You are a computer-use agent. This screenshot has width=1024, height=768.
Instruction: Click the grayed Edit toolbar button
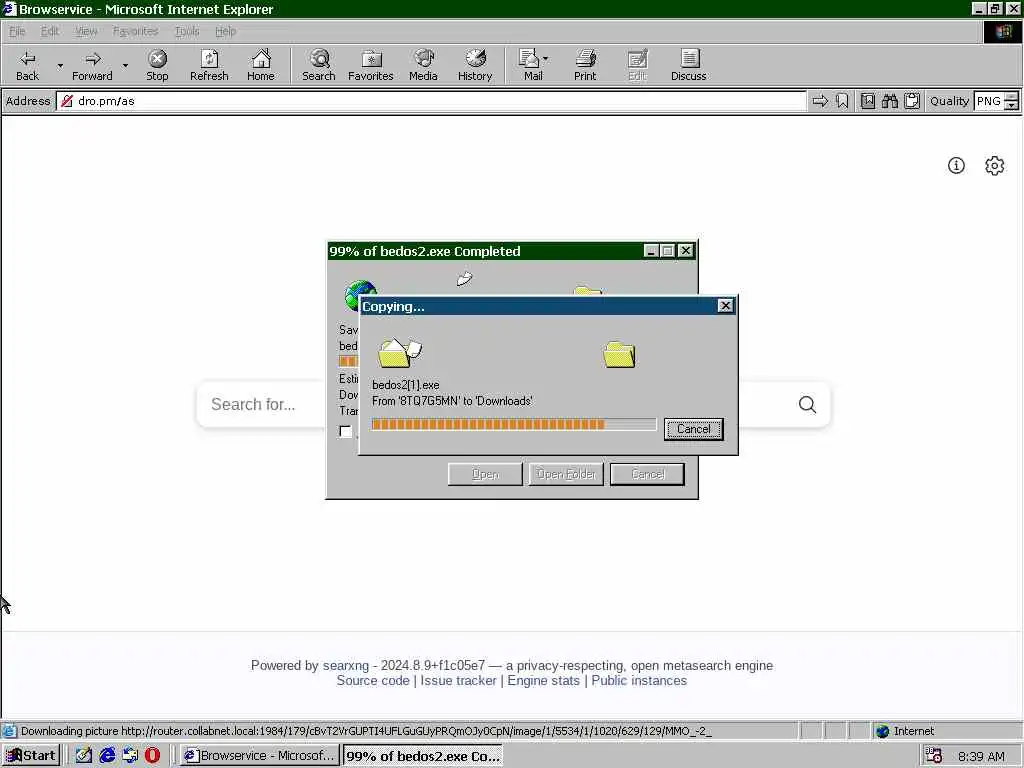[x=637, y=65]
